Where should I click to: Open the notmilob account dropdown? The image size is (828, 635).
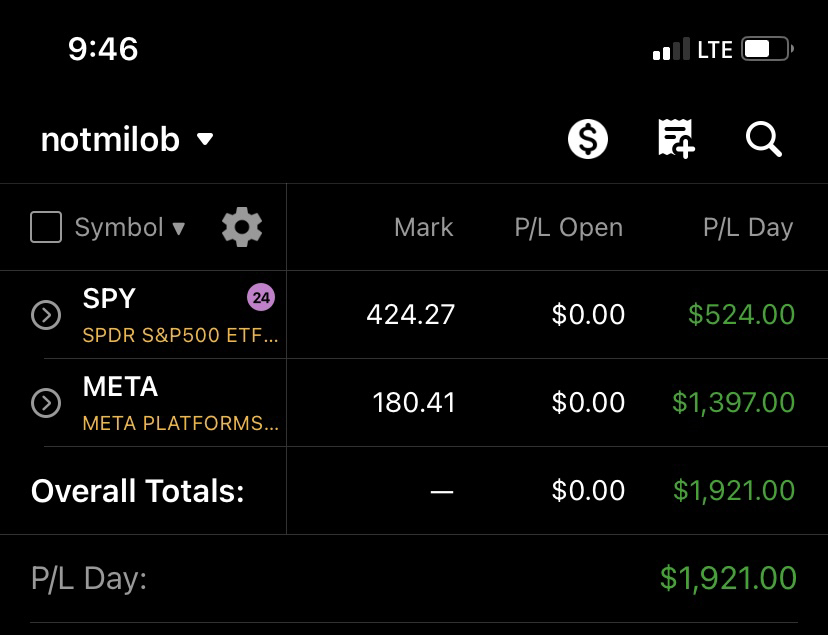[x=127, y=140]
